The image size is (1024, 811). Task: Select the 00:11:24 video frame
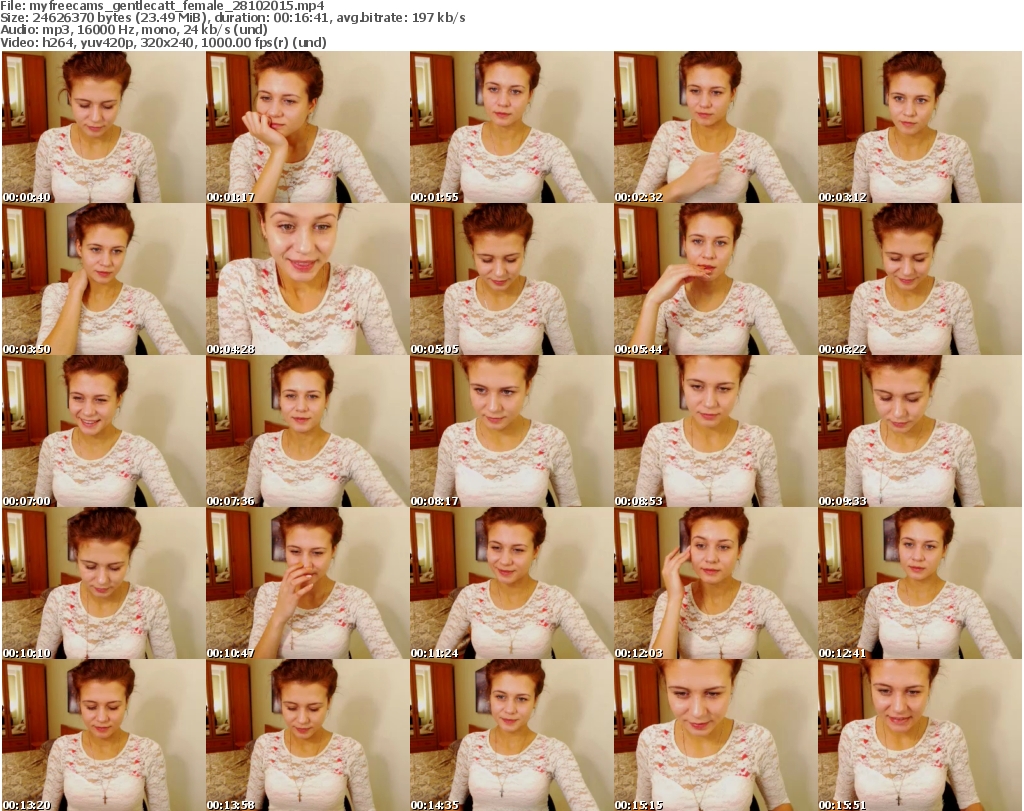coord(511,584)
